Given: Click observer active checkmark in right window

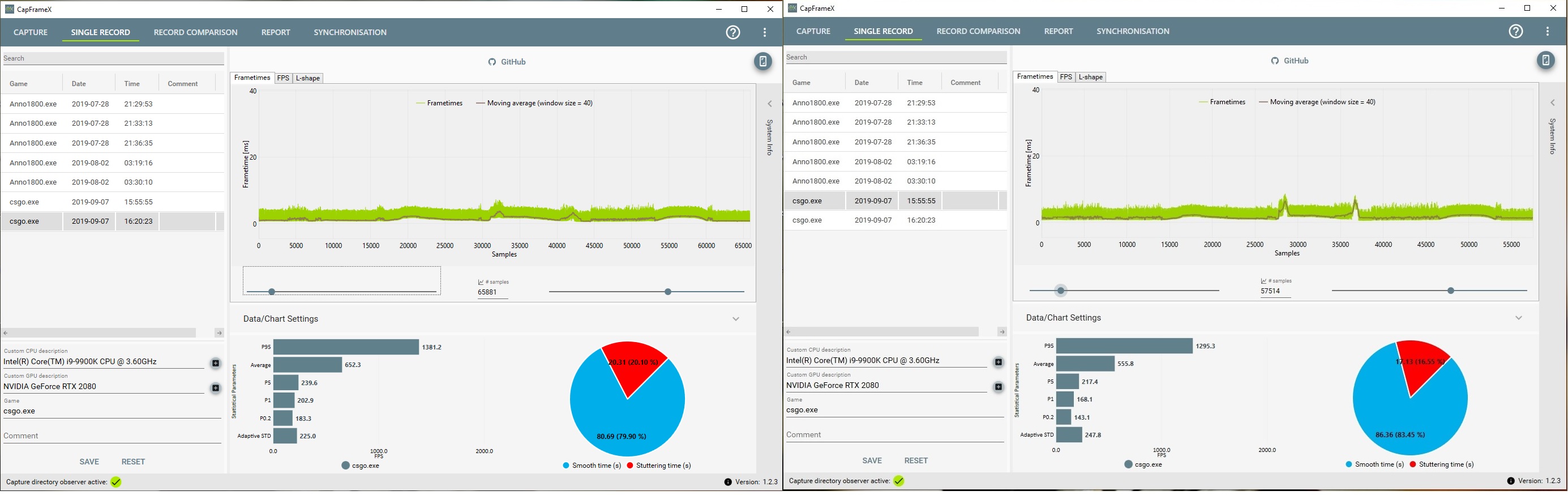Looking at the screenshot, I should [898, 481].
